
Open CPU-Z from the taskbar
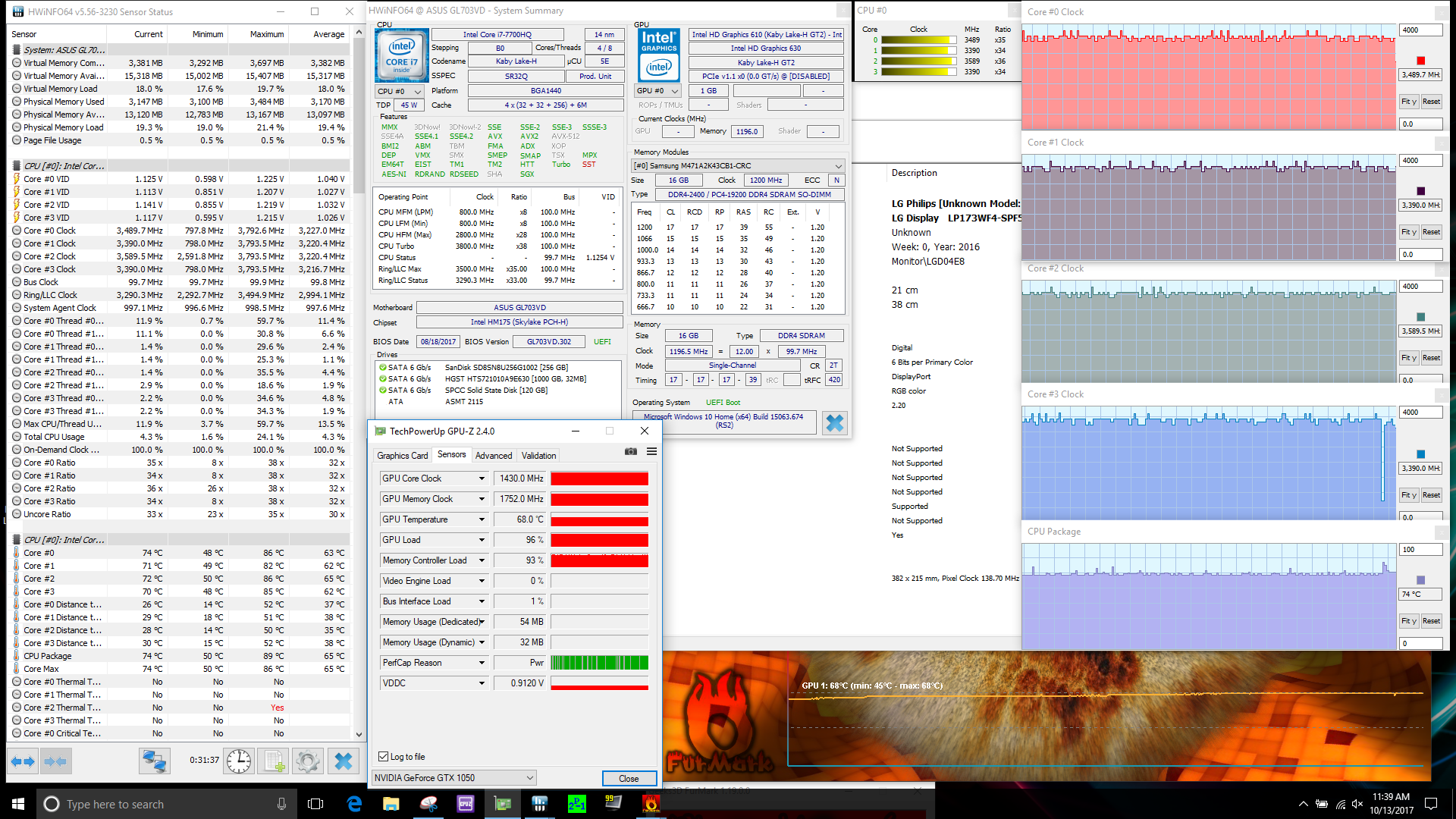(x=466, y=804)
